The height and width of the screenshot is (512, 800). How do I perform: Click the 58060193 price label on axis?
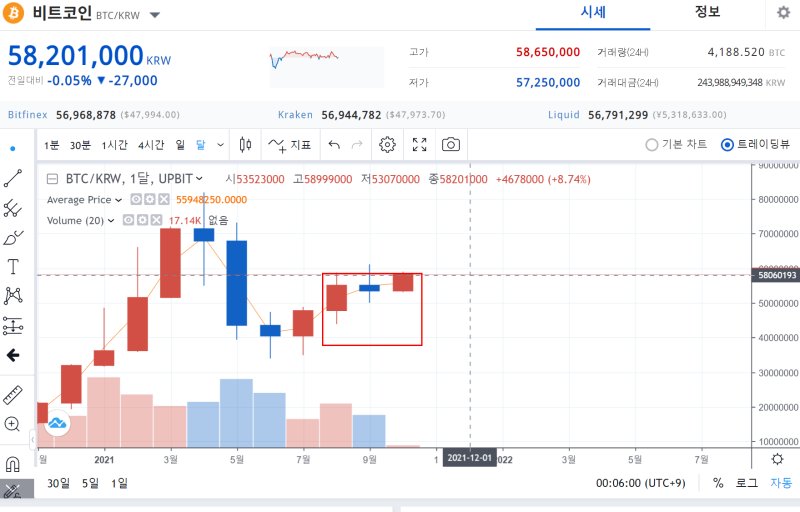[776, 275]
